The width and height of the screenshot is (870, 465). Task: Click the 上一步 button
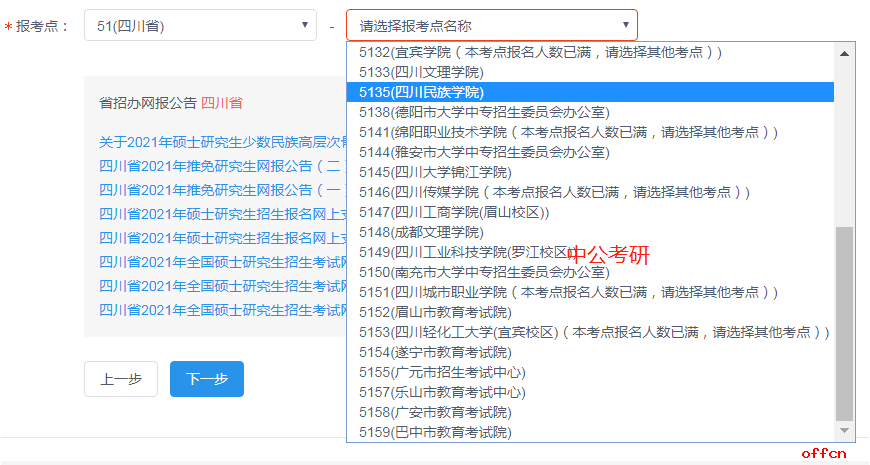pos(121,379)
